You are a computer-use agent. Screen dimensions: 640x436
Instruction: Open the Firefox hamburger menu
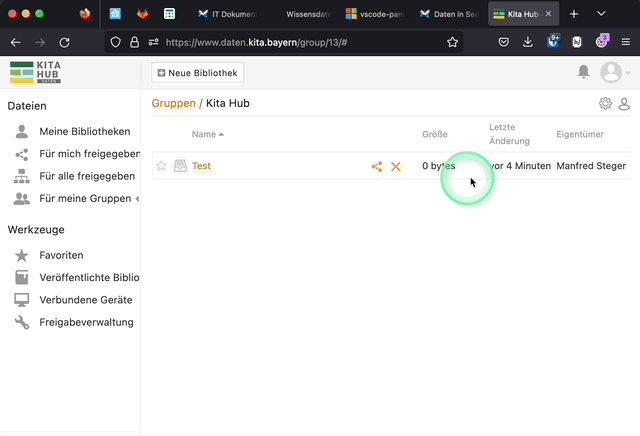coord(626,42)
